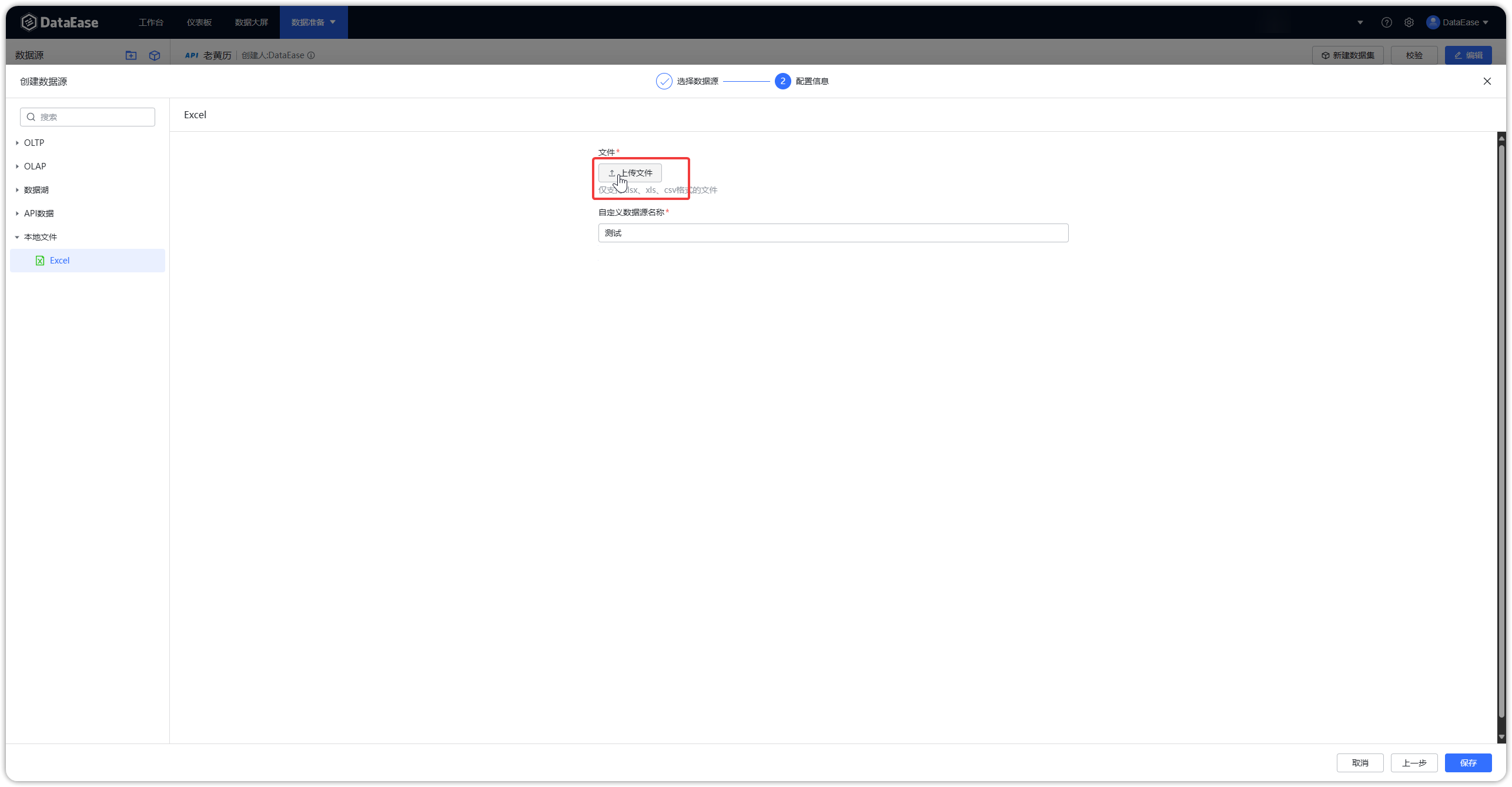The image size is (1512, 787).
Task: Click the DataEase logo icon
Action: [x=29, y=22]
